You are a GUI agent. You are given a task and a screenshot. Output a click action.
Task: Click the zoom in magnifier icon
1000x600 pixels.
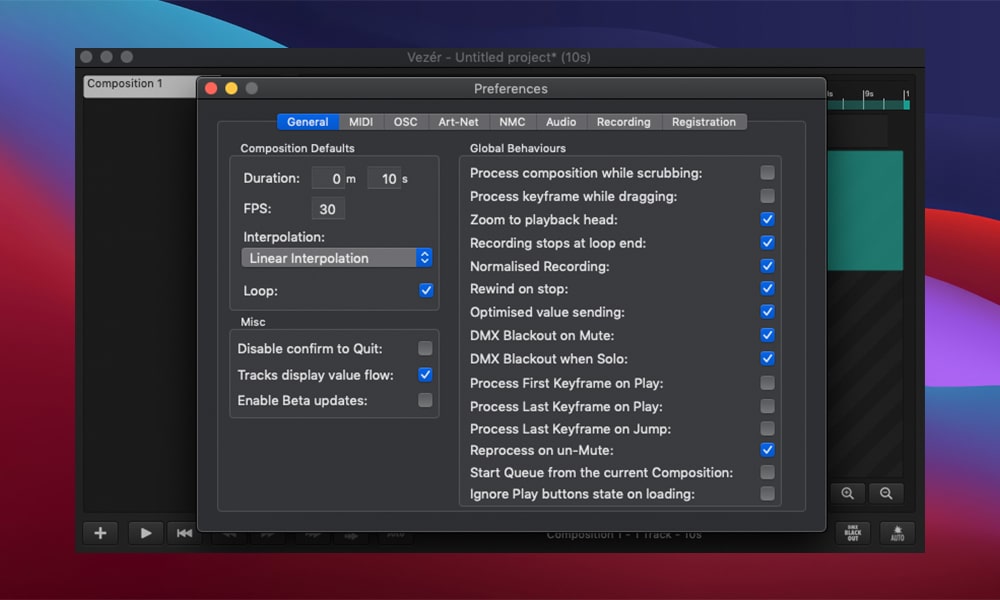point(848,493)
